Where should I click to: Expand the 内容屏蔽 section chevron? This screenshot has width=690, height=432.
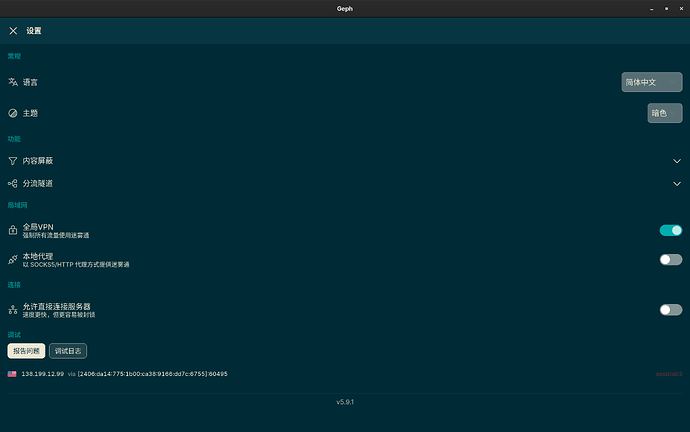[677, 161]
